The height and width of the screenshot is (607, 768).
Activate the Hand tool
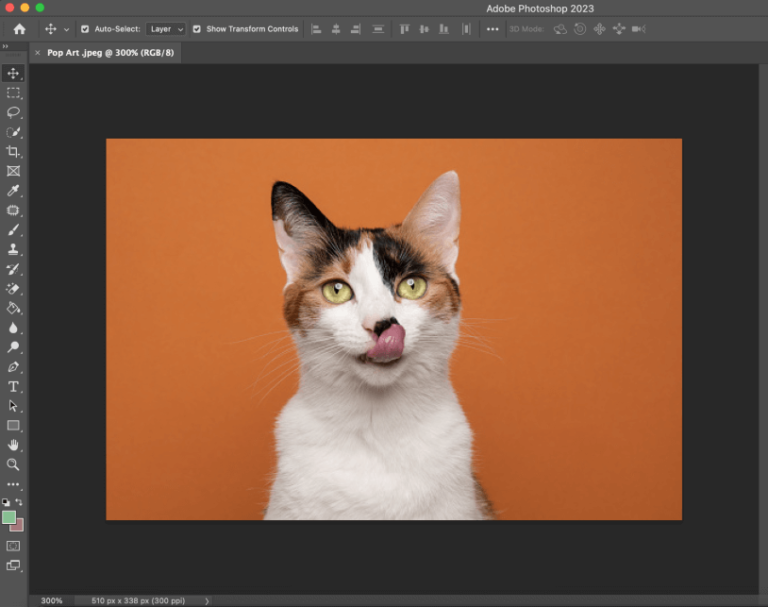coord(13,444)
